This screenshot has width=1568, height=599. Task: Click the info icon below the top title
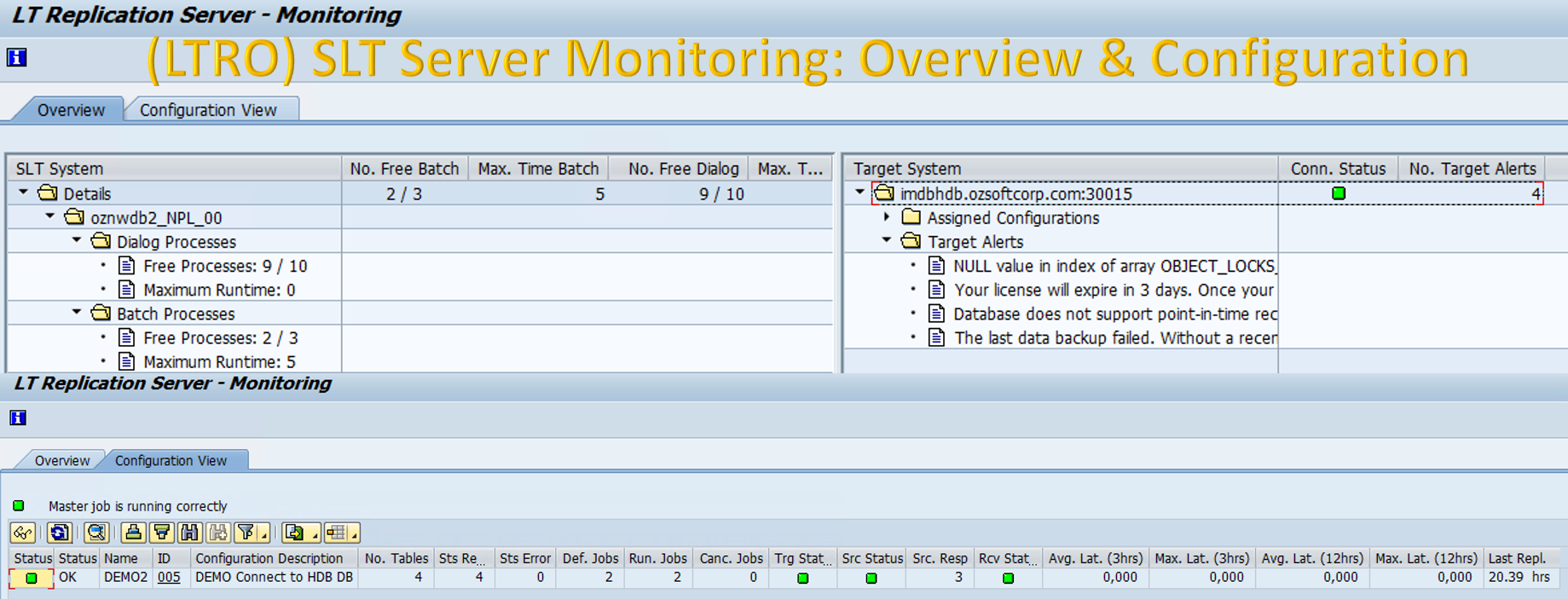pos(17,57)
